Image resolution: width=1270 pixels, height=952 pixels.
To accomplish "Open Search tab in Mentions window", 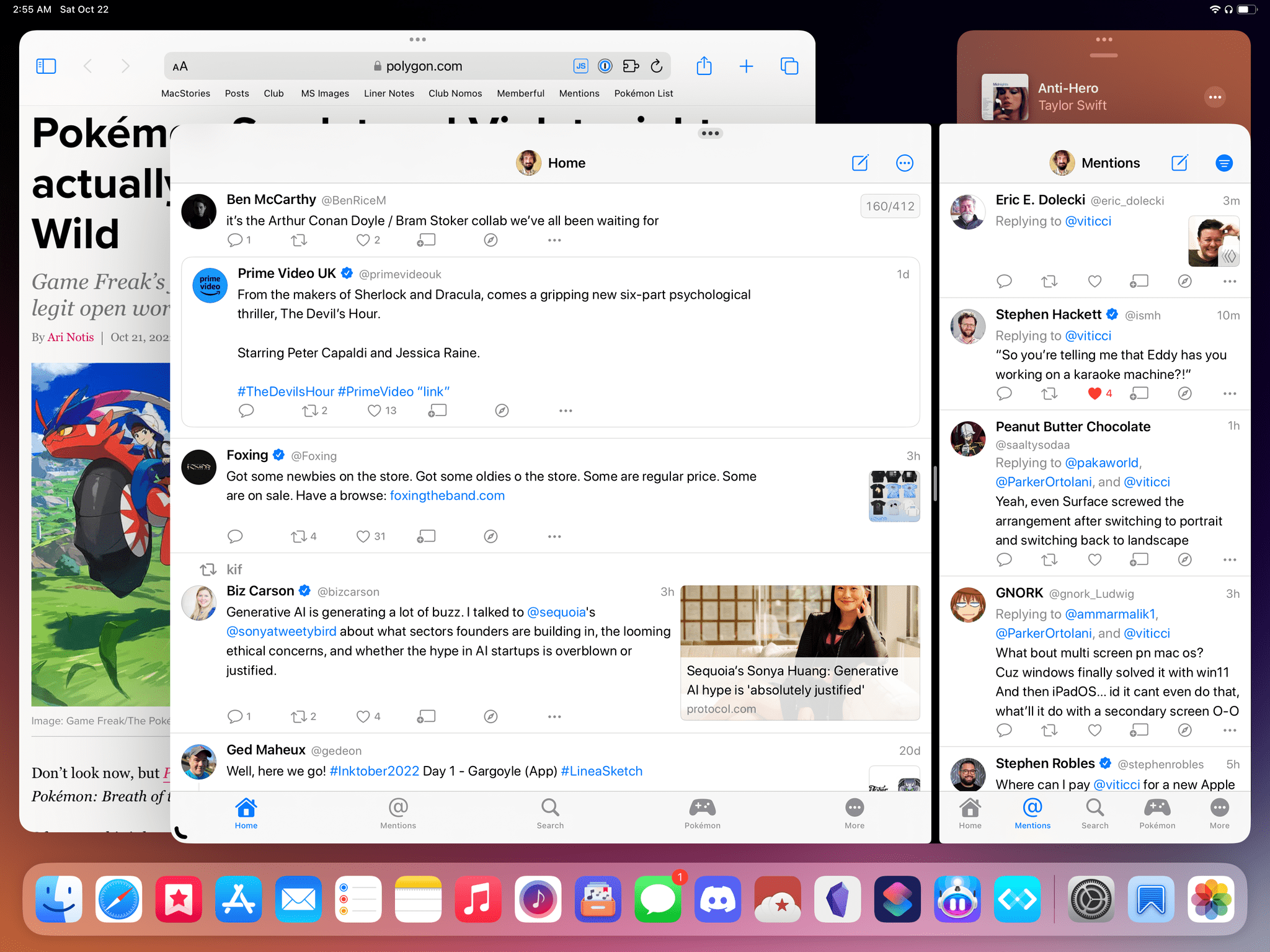I will pyautogui.click(x=1095, y=814).
